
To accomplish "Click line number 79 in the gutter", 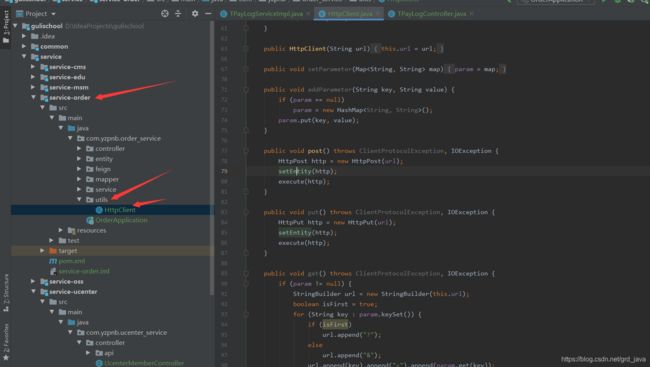I will pos(224,171).
